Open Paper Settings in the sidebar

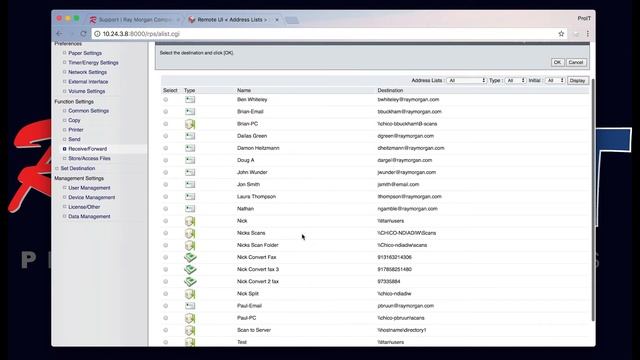pos(85,53)
